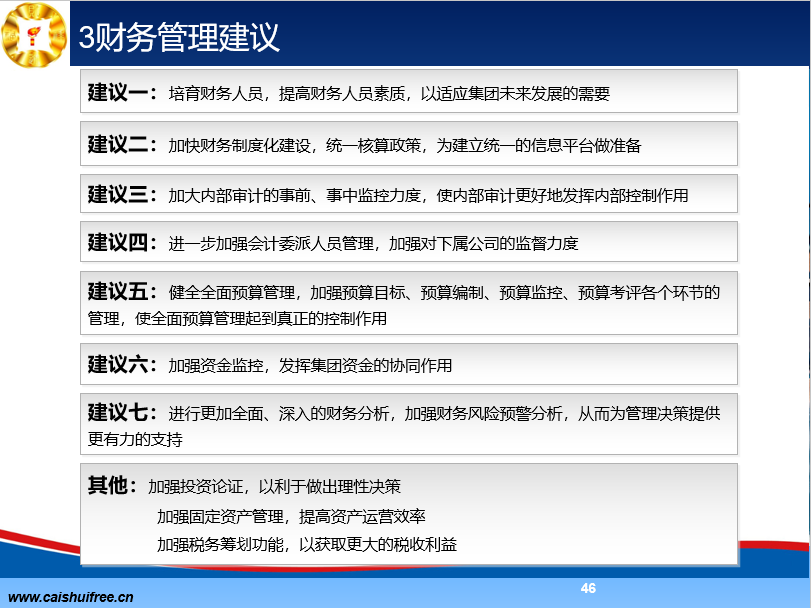
Task: Click the 其他 line 加强投资论证
Action: pyautogui.click(x=274, y=487)
